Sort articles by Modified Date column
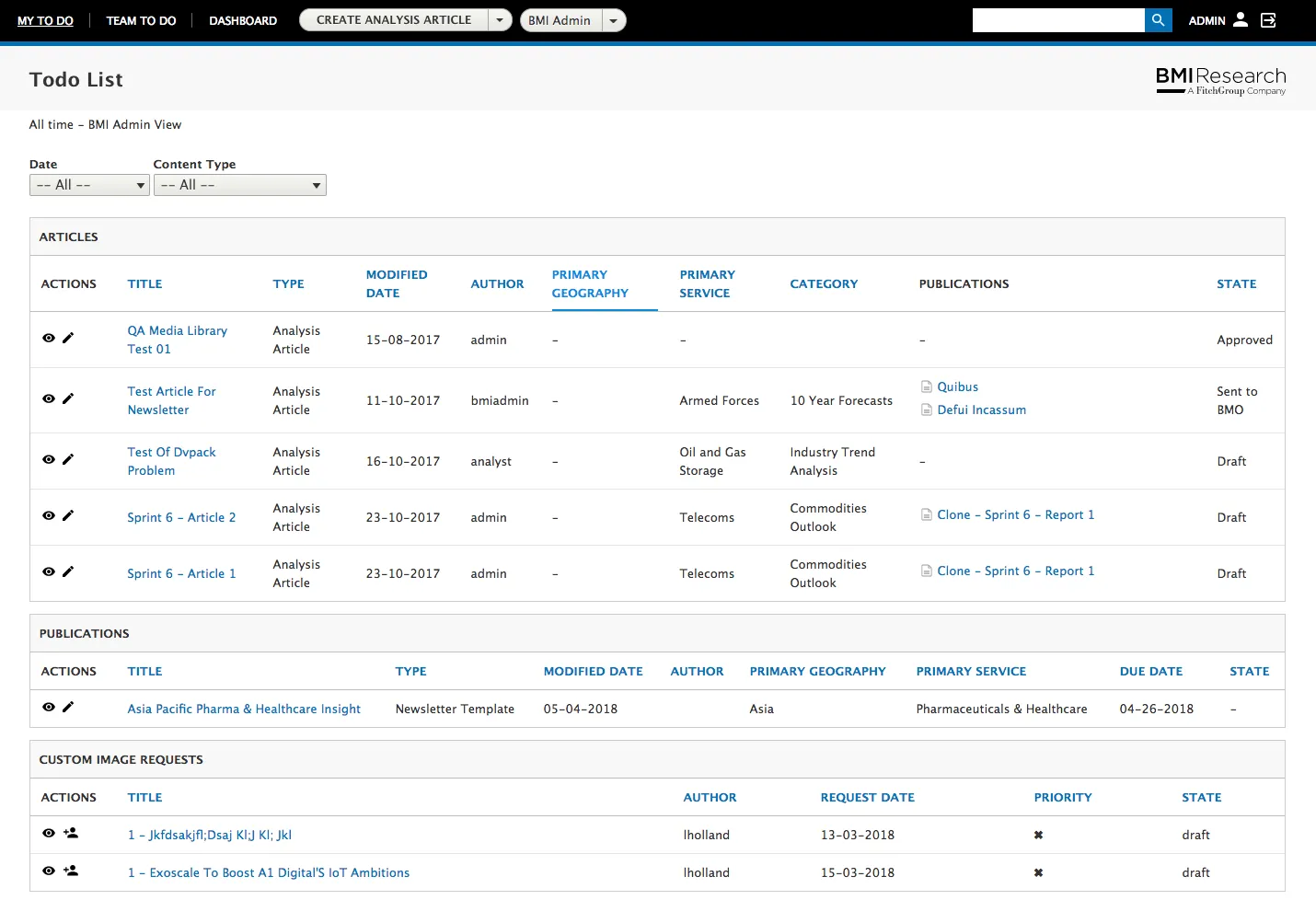This screenshot has height=923, width=1316. [397, 284]
